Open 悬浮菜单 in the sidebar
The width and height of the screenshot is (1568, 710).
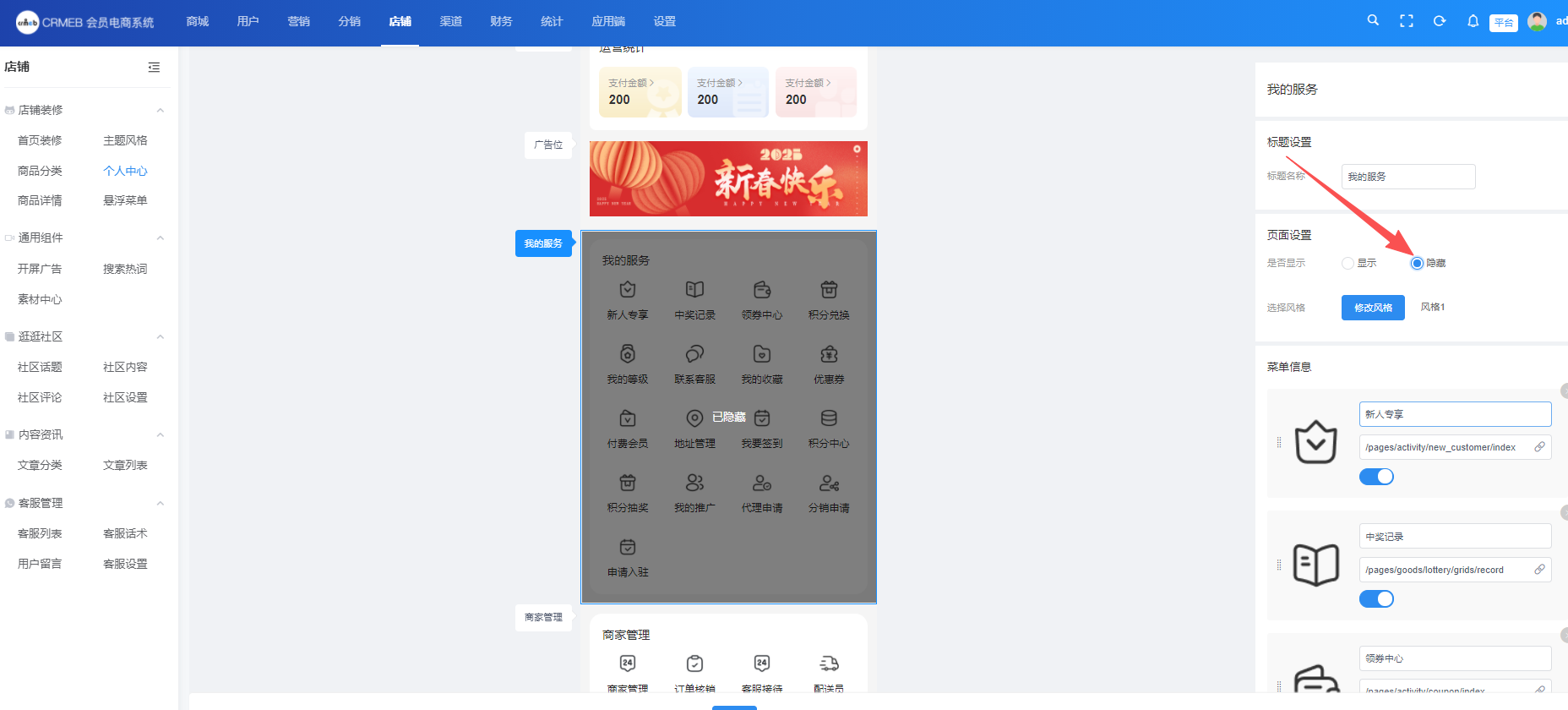click(125, 200)
